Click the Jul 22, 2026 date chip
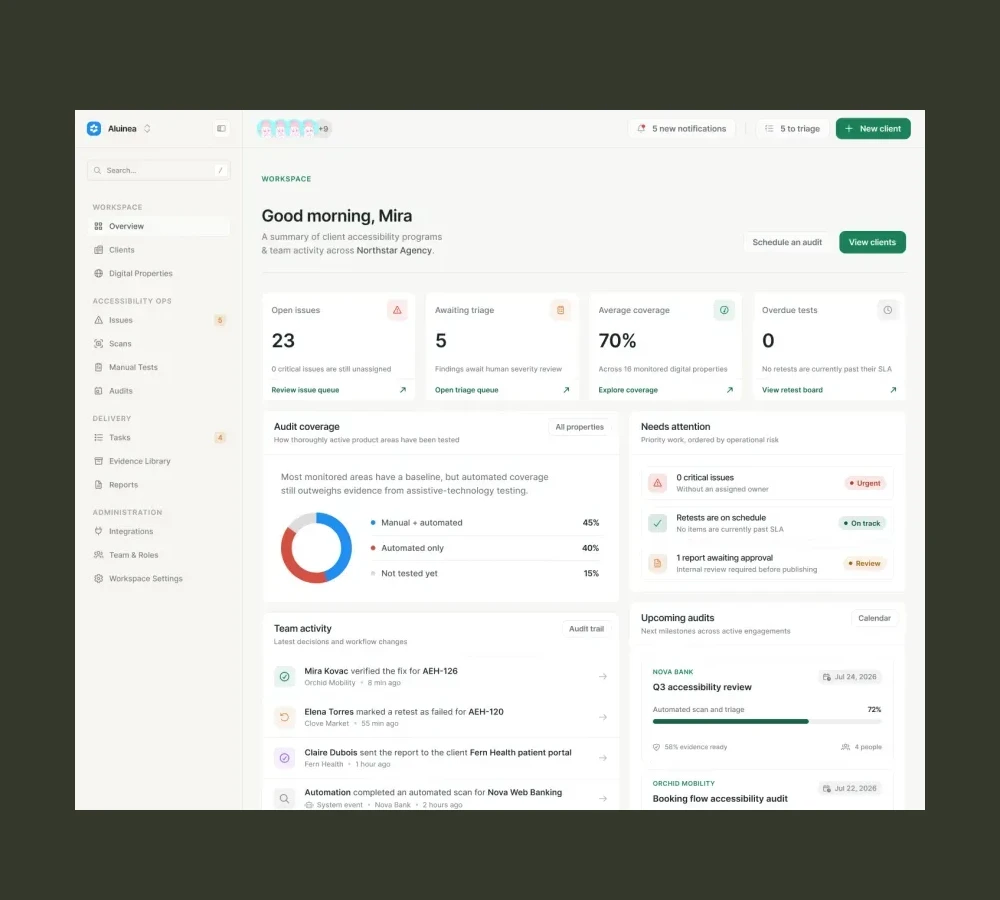Viewport: 1000px width, 900px height. click(849, 788)
